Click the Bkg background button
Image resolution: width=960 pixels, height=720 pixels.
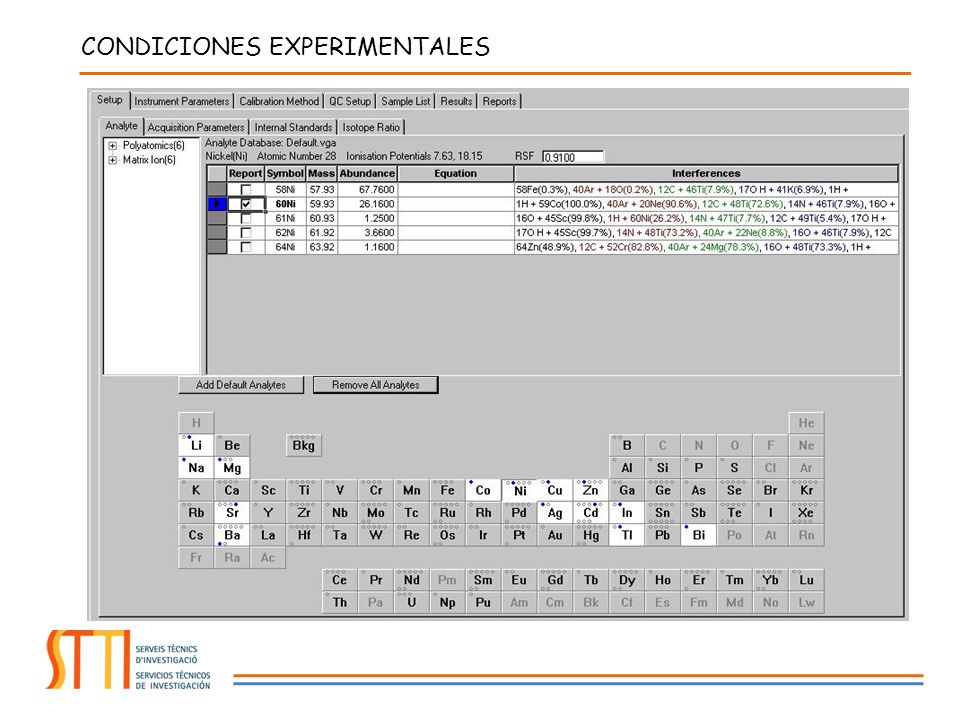pyautogui.click(x=304, y=445)
